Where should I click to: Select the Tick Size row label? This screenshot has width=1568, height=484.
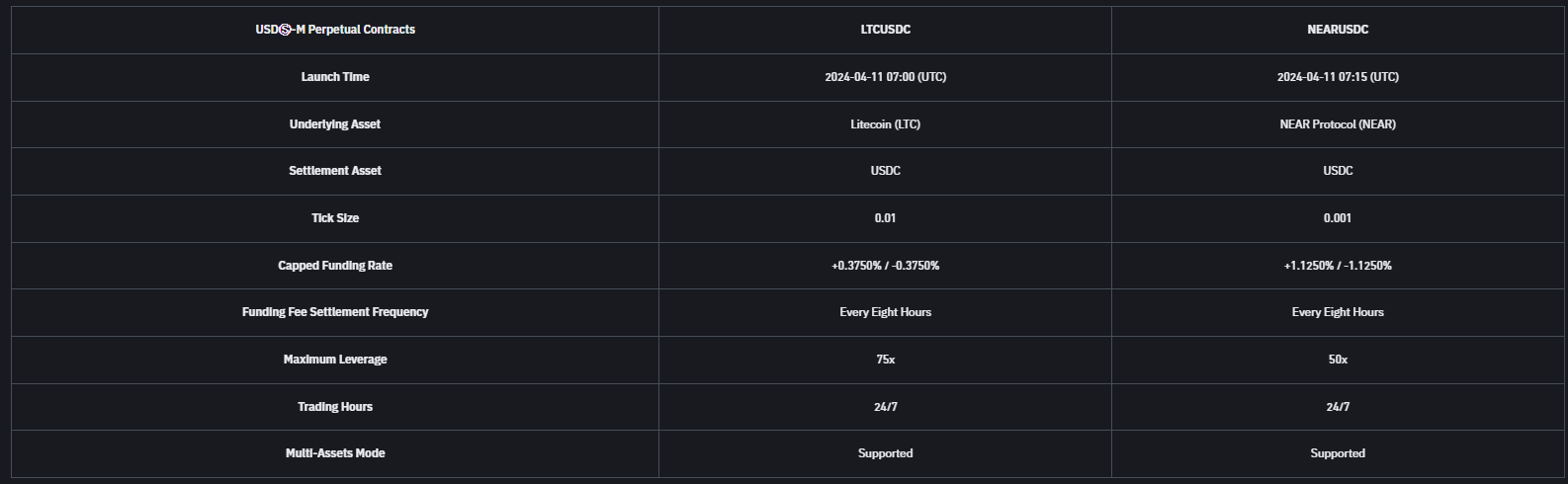click(x=335, y=218)
